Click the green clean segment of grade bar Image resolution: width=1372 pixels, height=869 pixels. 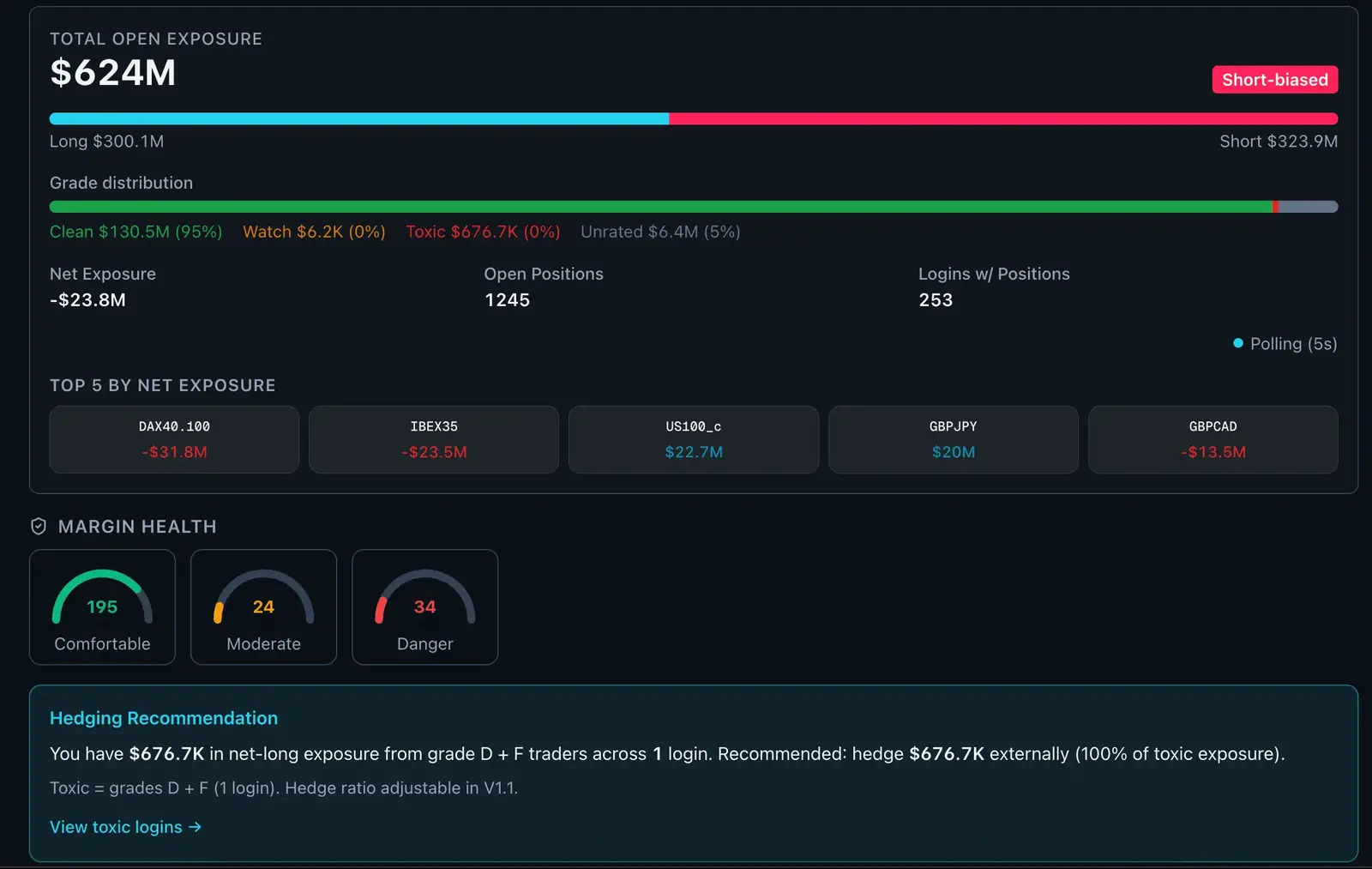[x=660, y=207]
